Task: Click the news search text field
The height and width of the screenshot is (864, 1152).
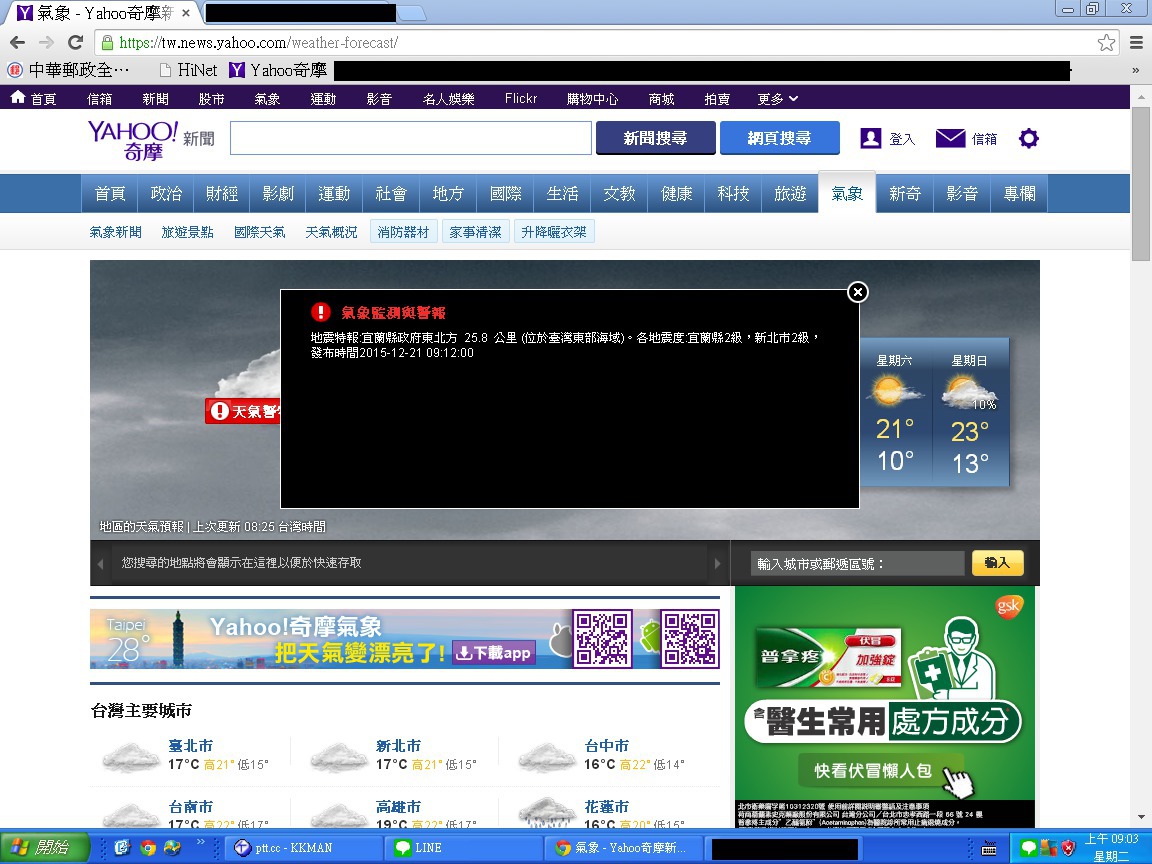Action: click(x=411, y=138)
